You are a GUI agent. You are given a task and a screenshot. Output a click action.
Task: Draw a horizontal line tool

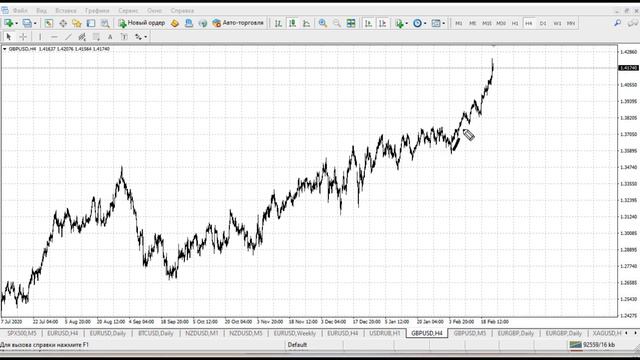click(54, 37)
